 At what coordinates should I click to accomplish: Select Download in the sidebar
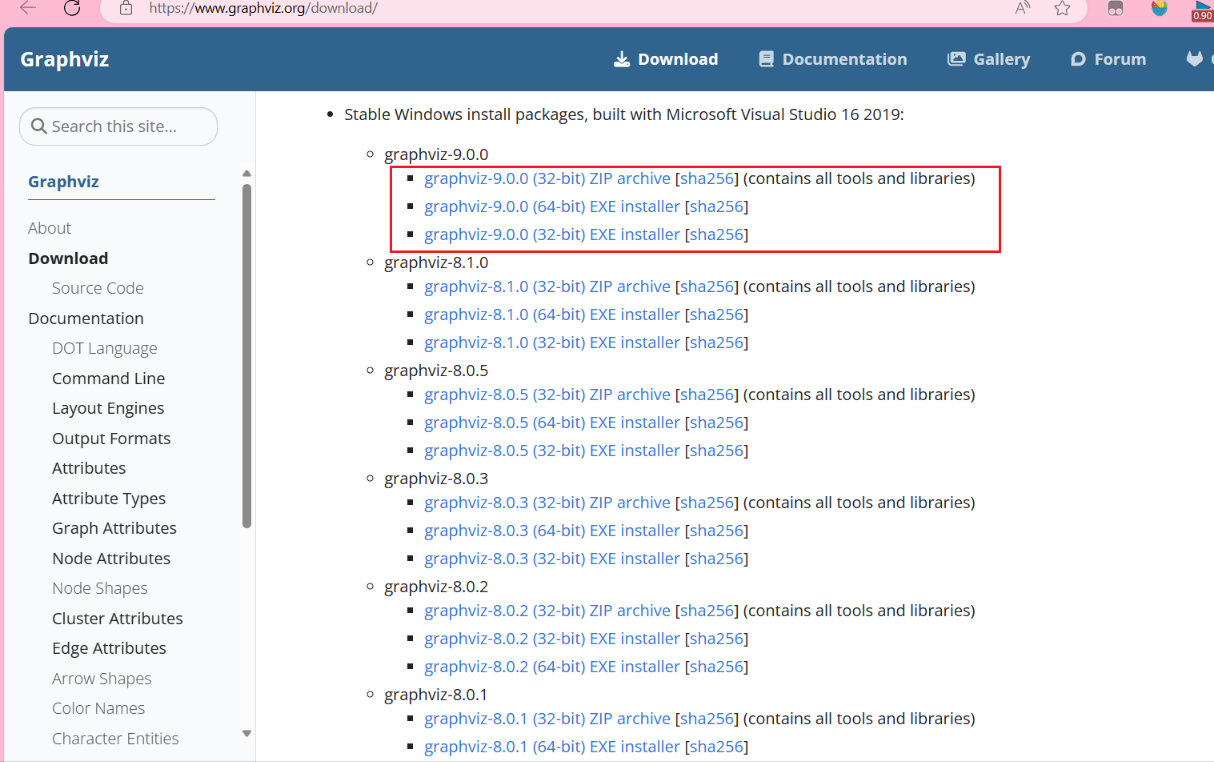68,258
